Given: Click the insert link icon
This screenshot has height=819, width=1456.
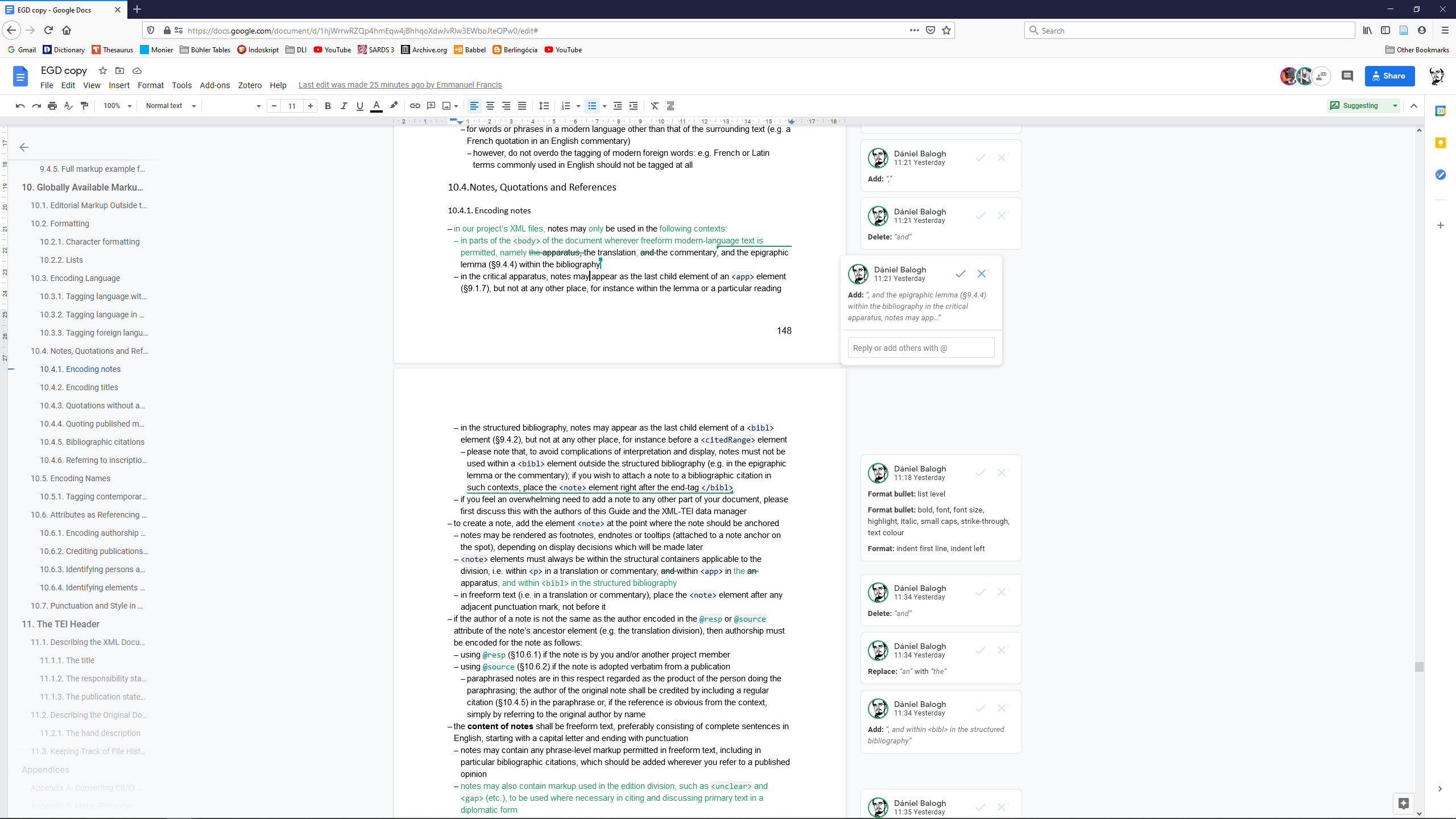Looking at the screenshot, I should [415, 106].
